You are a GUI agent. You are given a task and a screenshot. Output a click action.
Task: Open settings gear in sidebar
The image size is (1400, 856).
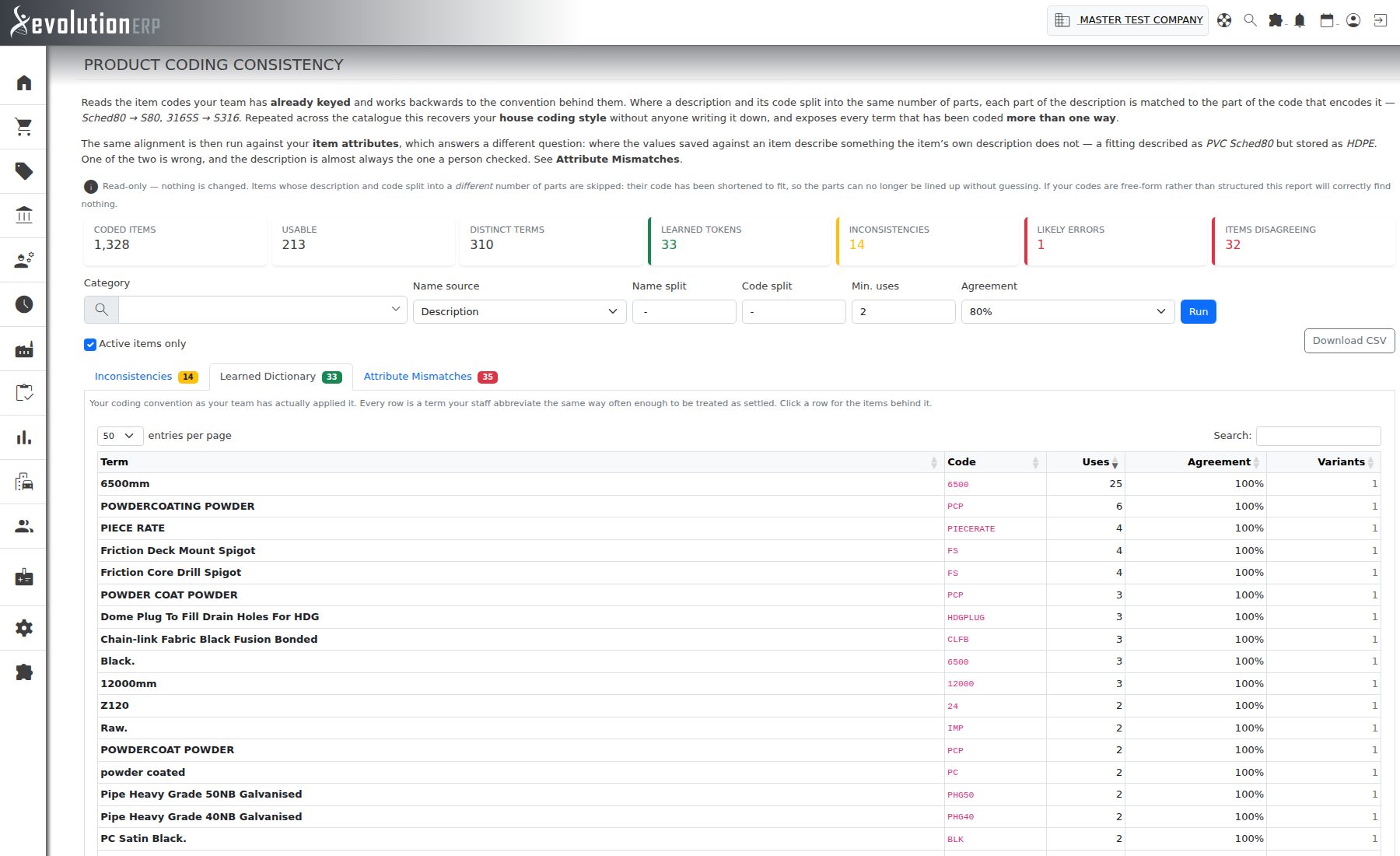[24, 628]
